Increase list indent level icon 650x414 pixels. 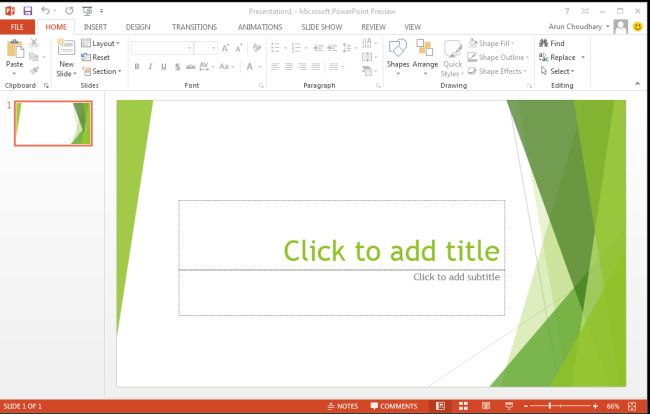332,48
